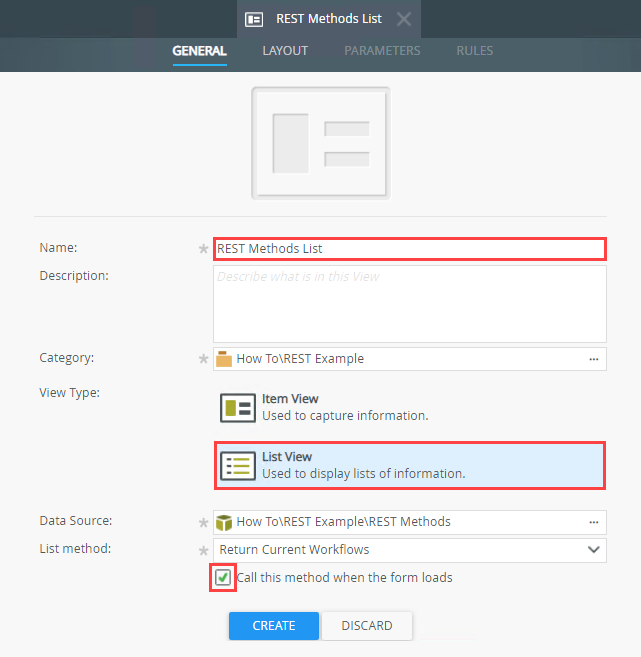Click the Description text area
The image size is (641, 657).
click(x=410, y=304)
